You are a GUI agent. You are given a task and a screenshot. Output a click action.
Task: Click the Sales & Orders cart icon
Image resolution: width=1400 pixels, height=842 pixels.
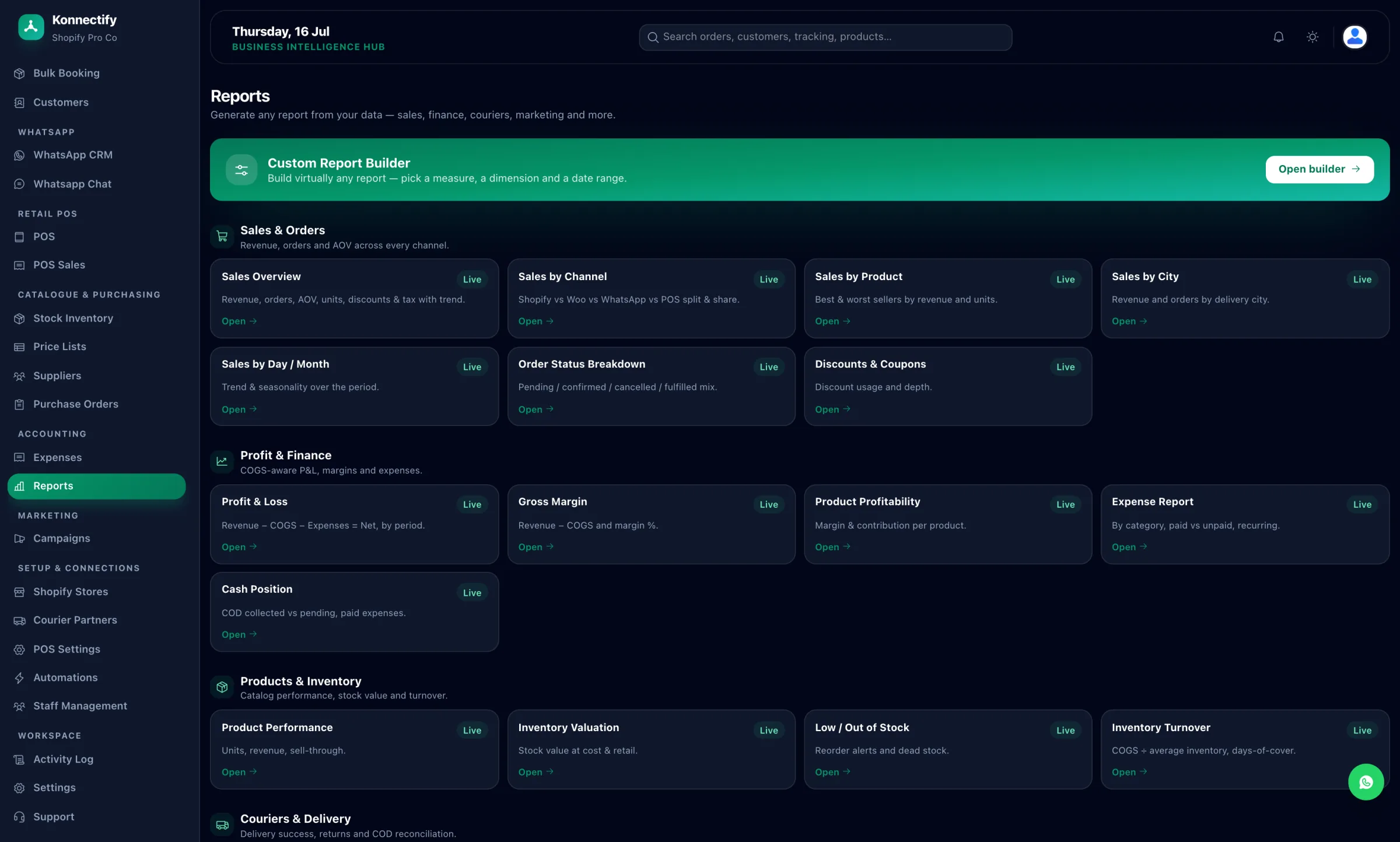(222, 236)
